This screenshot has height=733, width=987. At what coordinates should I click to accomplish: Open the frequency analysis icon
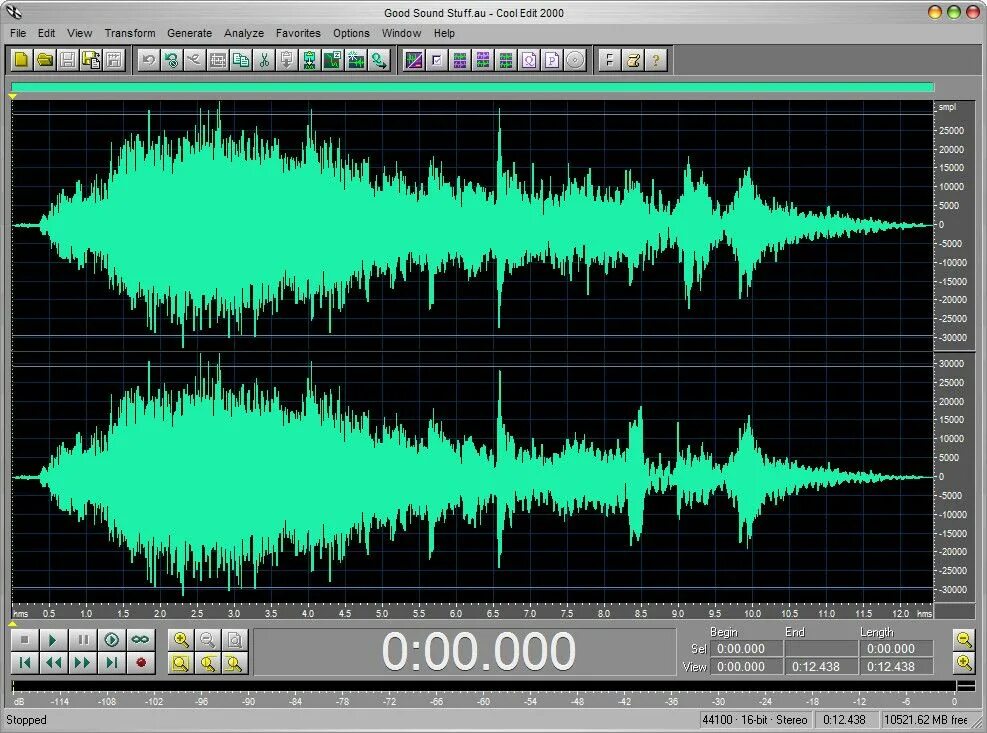click(529, 60)
